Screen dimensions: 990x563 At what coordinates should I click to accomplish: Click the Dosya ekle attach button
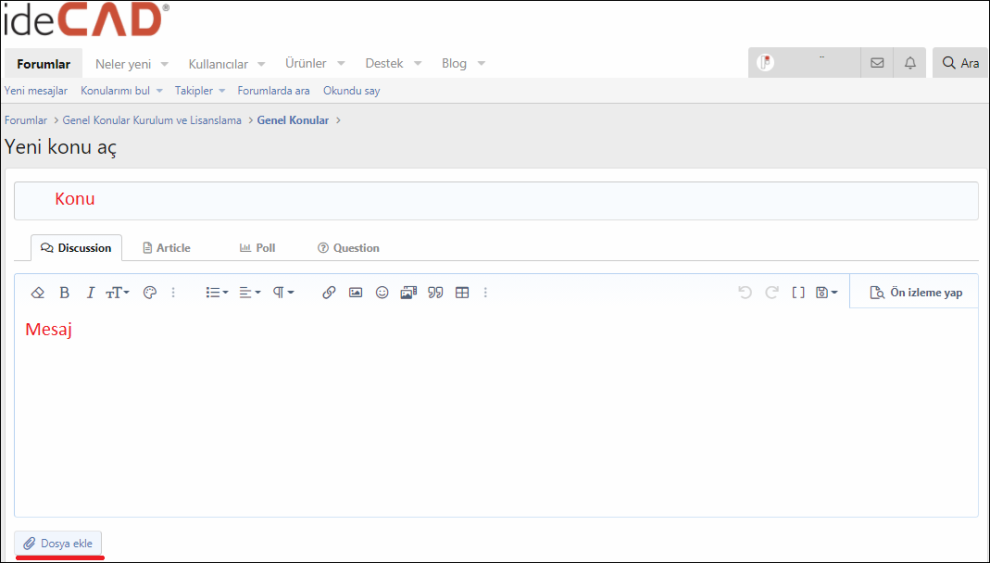[58, 543]
